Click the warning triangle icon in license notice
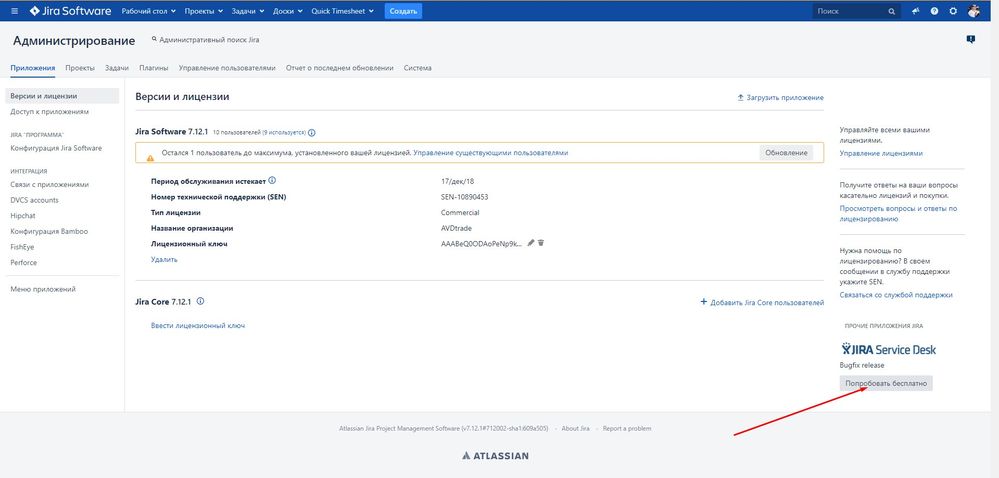Image resolution: width=999 pixels, height=478 pixels. pos(150,157)
